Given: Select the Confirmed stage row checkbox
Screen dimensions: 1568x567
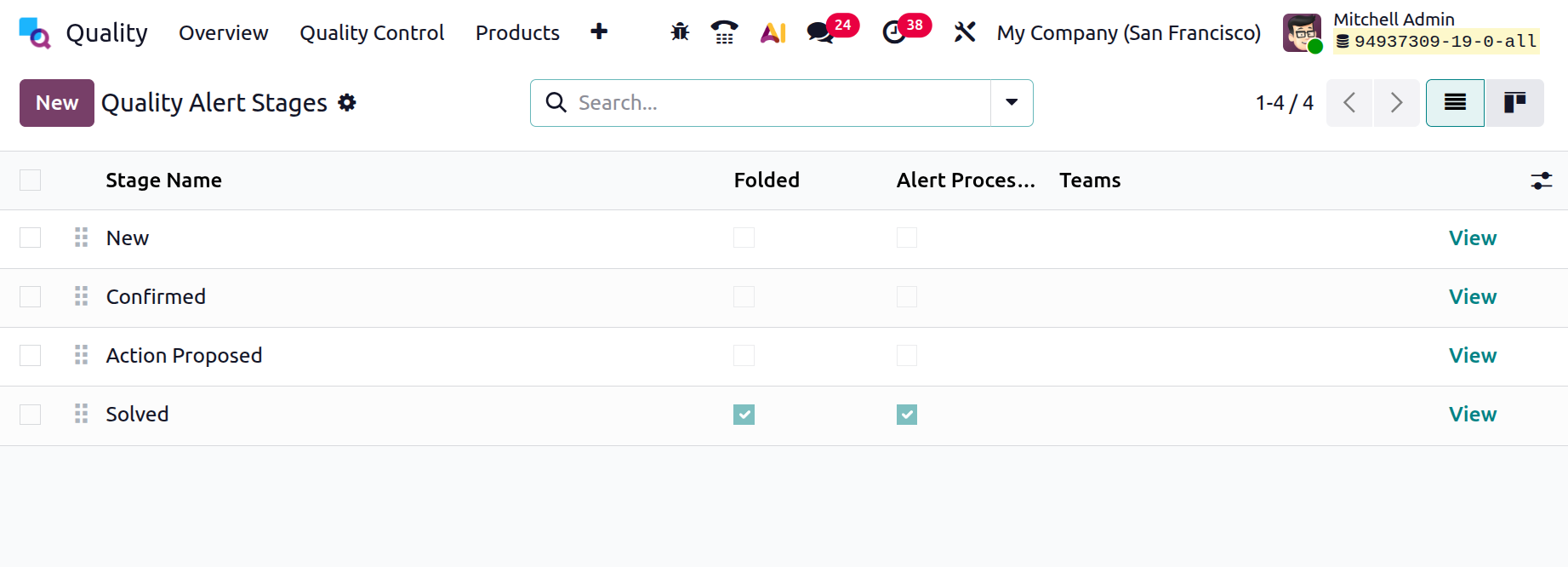Looking at the screenshot, I should pos(31,297).
